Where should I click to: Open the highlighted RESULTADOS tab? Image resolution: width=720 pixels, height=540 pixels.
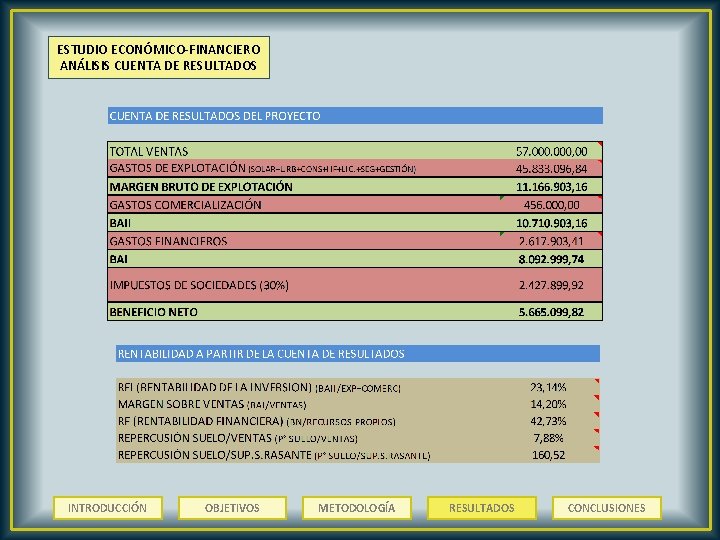(x=482, y=508)
